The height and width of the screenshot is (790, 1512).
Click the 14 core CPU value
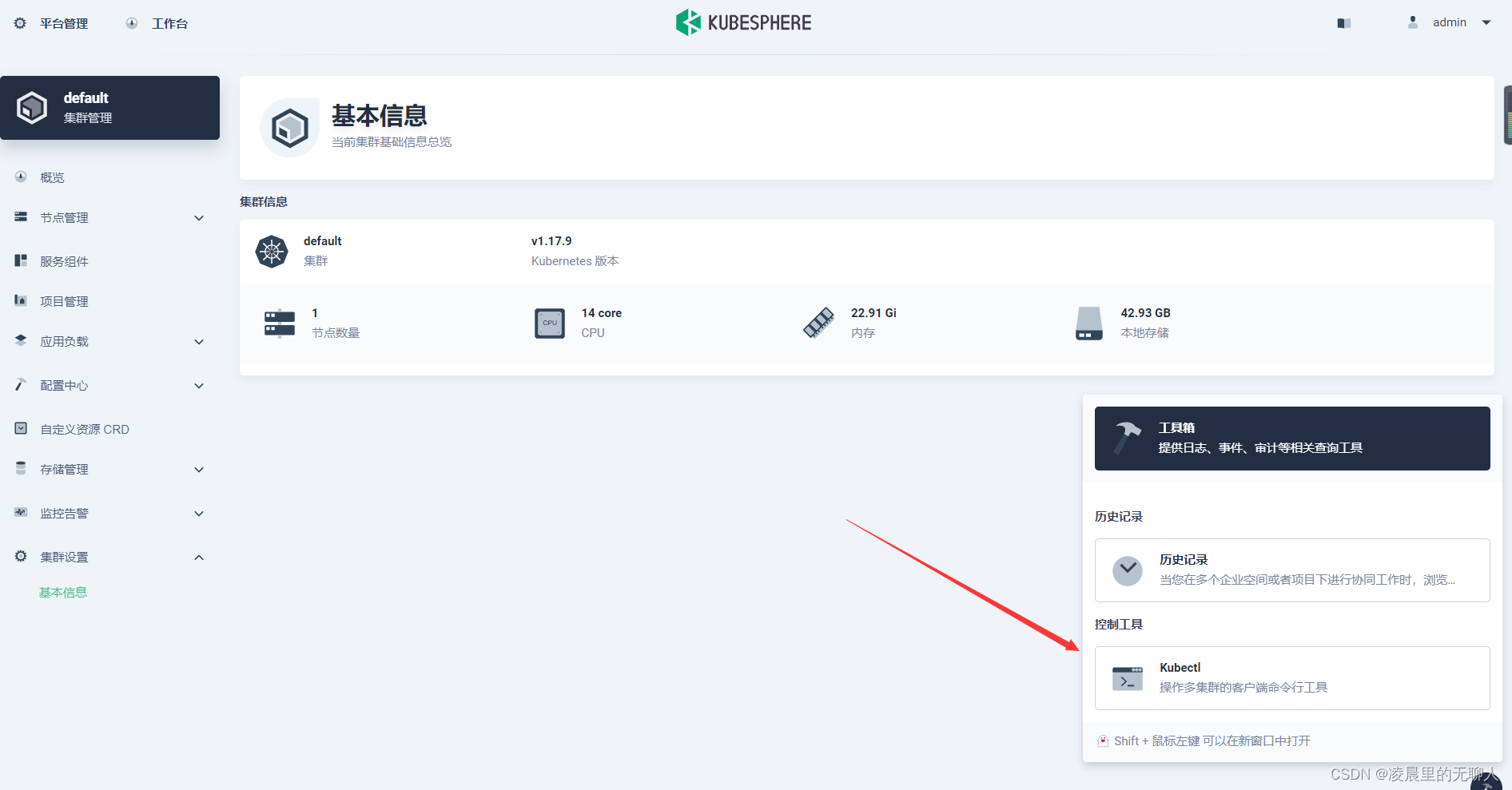(x=602, y=313)
